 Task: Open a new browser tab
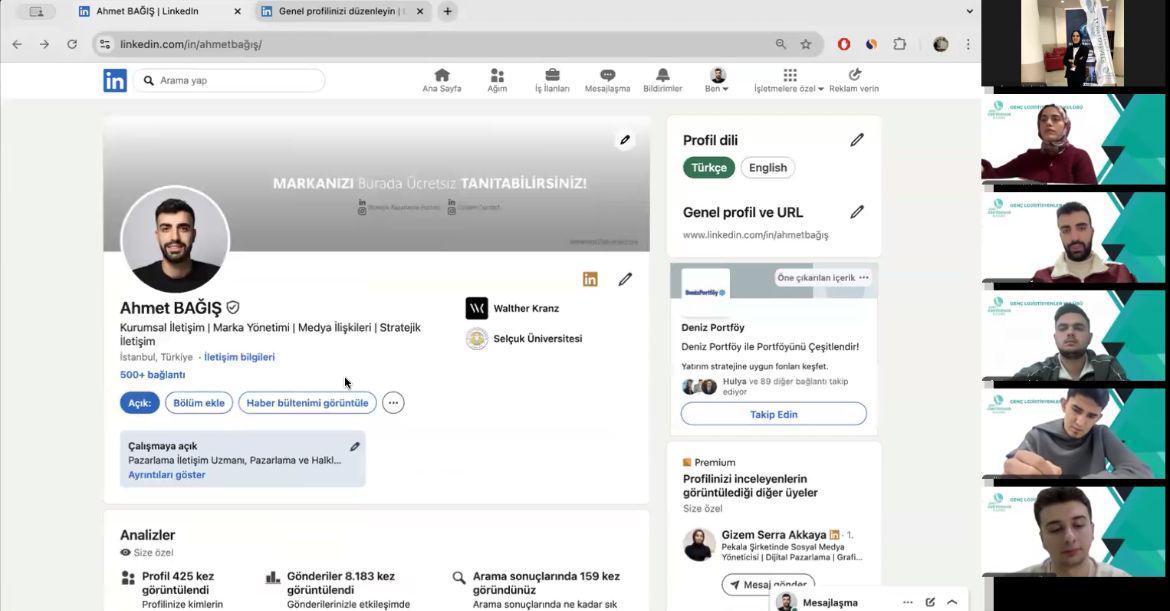point(447,12)
